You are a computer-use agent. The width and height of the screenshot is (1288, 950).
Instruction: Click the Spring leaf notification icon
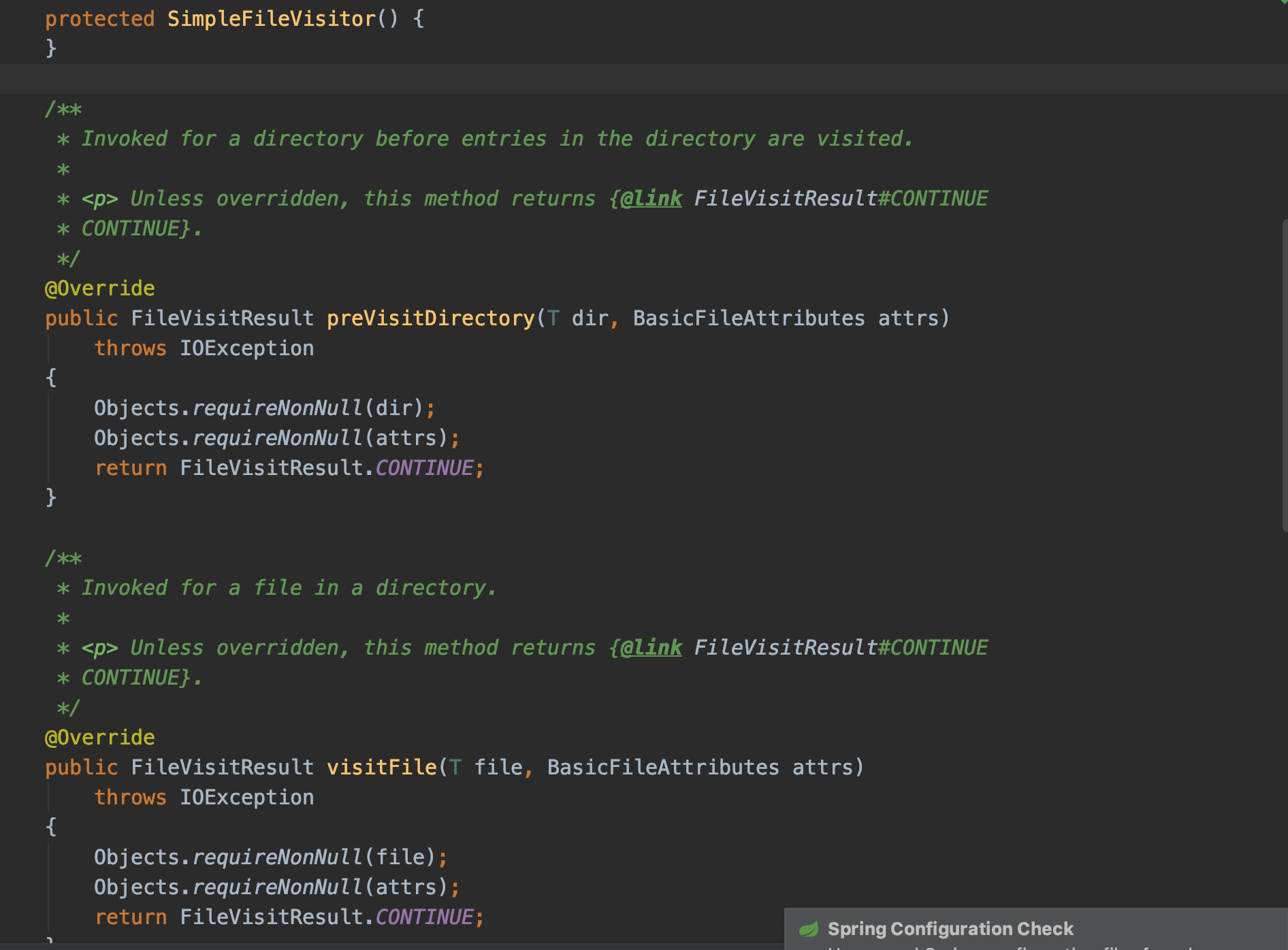[810, 928]
